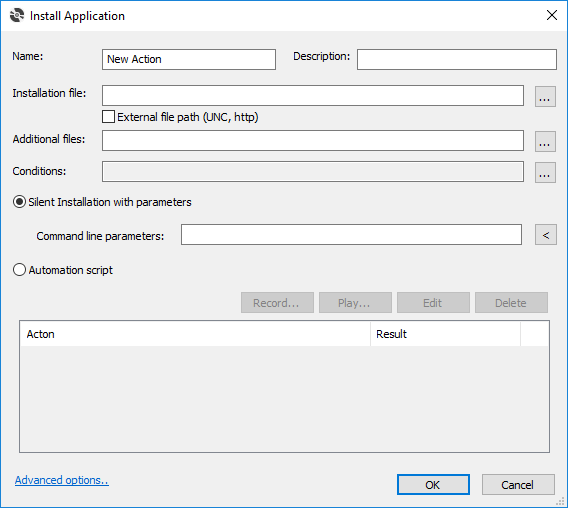Click the Conditions field

(313, 172)
